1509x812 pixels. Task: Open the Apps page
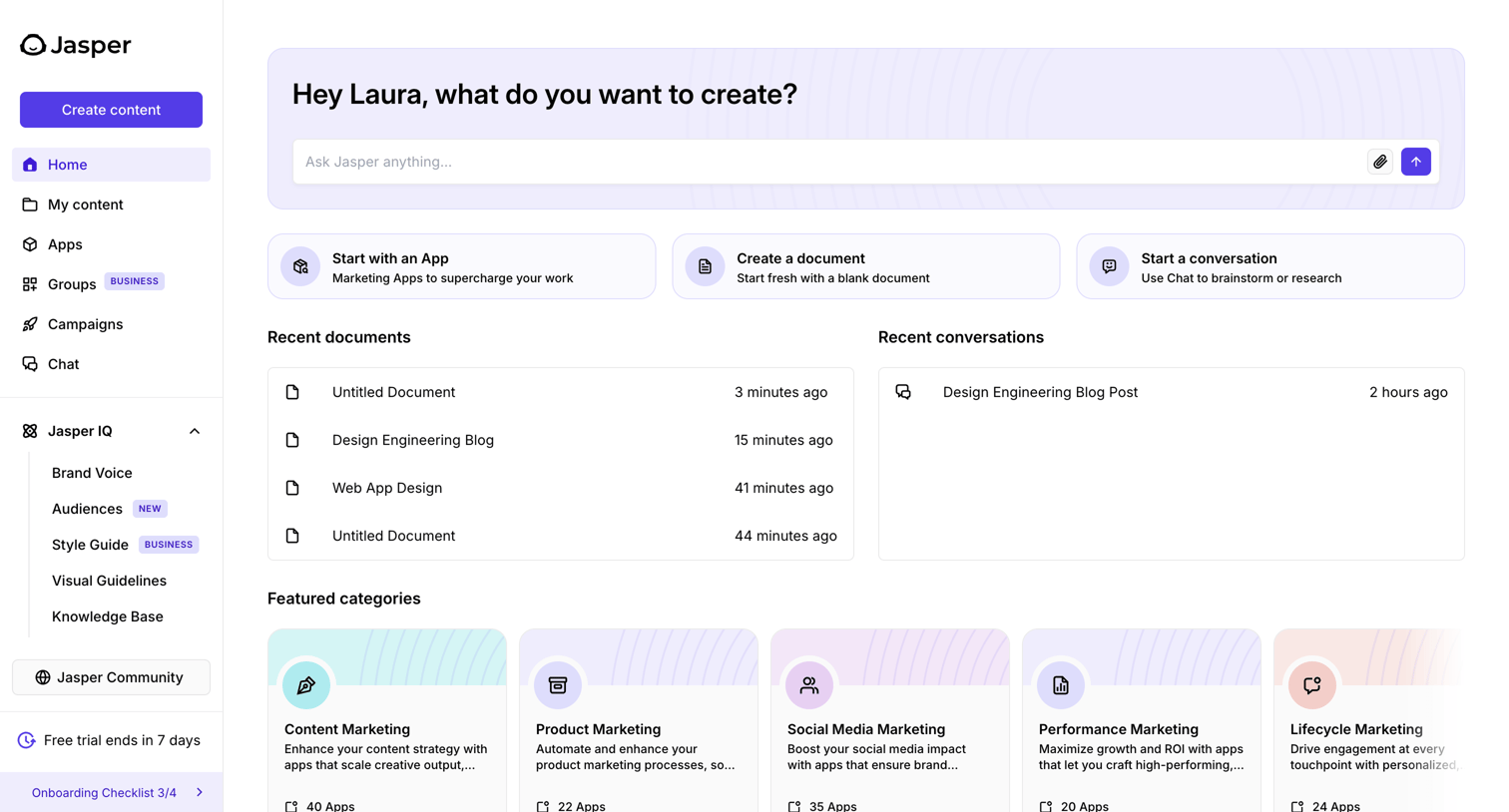tap(111, 244)
